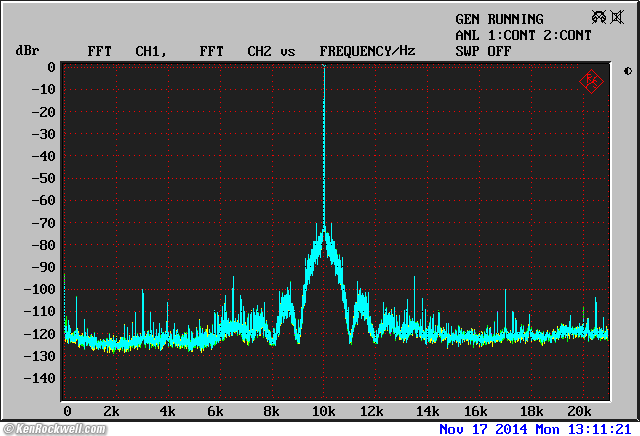Click the dBr unit label
The image size is (640, 436).
pos(27,51)
